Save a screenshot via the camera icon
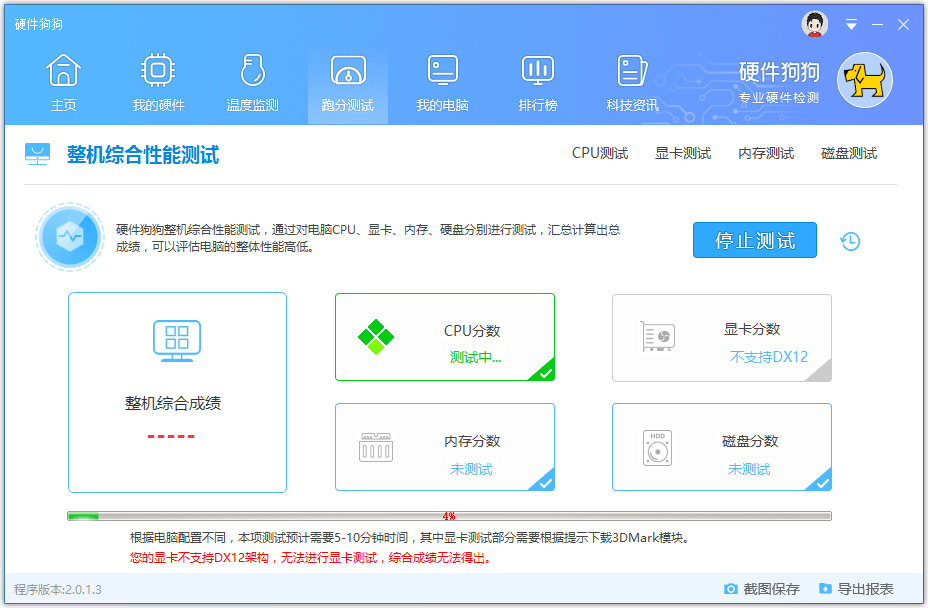This screenshot has height=608, width=928. (x=733, y=589)
